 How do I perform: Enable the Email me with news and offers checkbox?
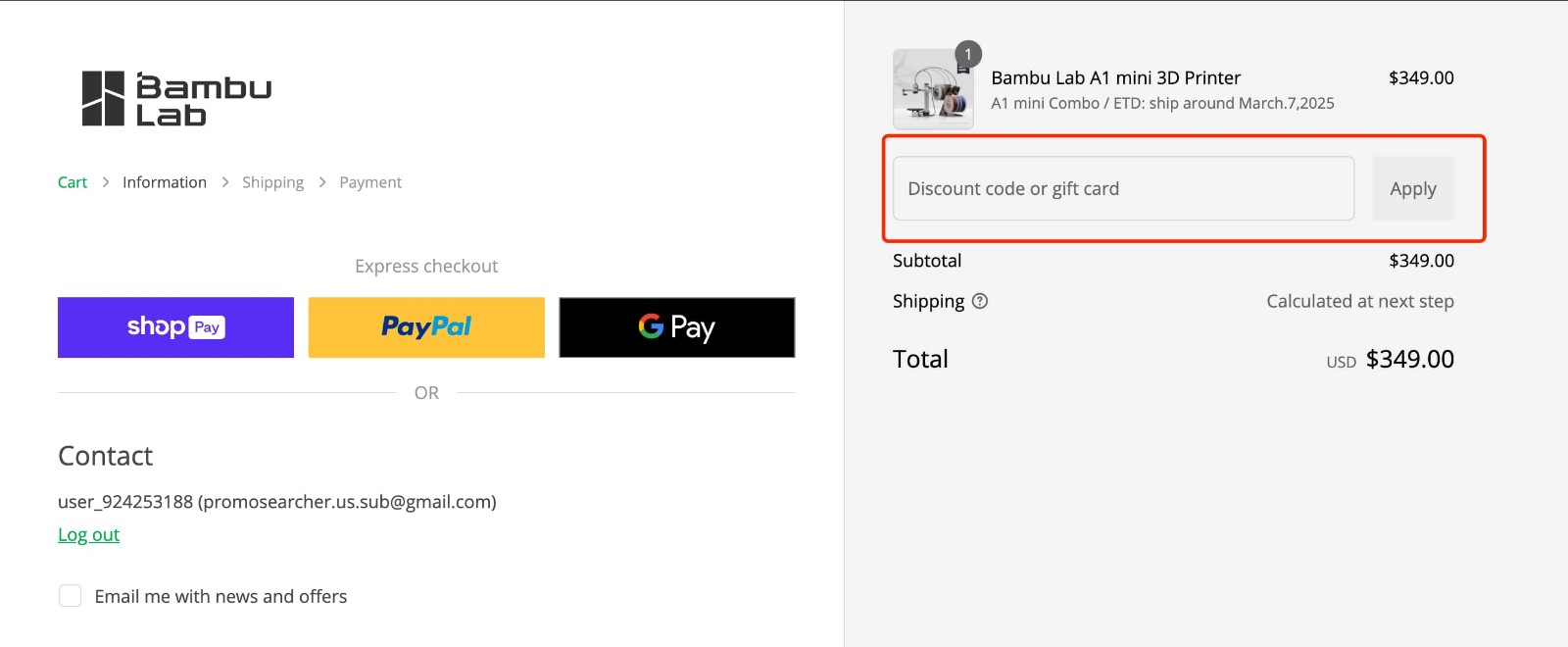click(70, 595)
